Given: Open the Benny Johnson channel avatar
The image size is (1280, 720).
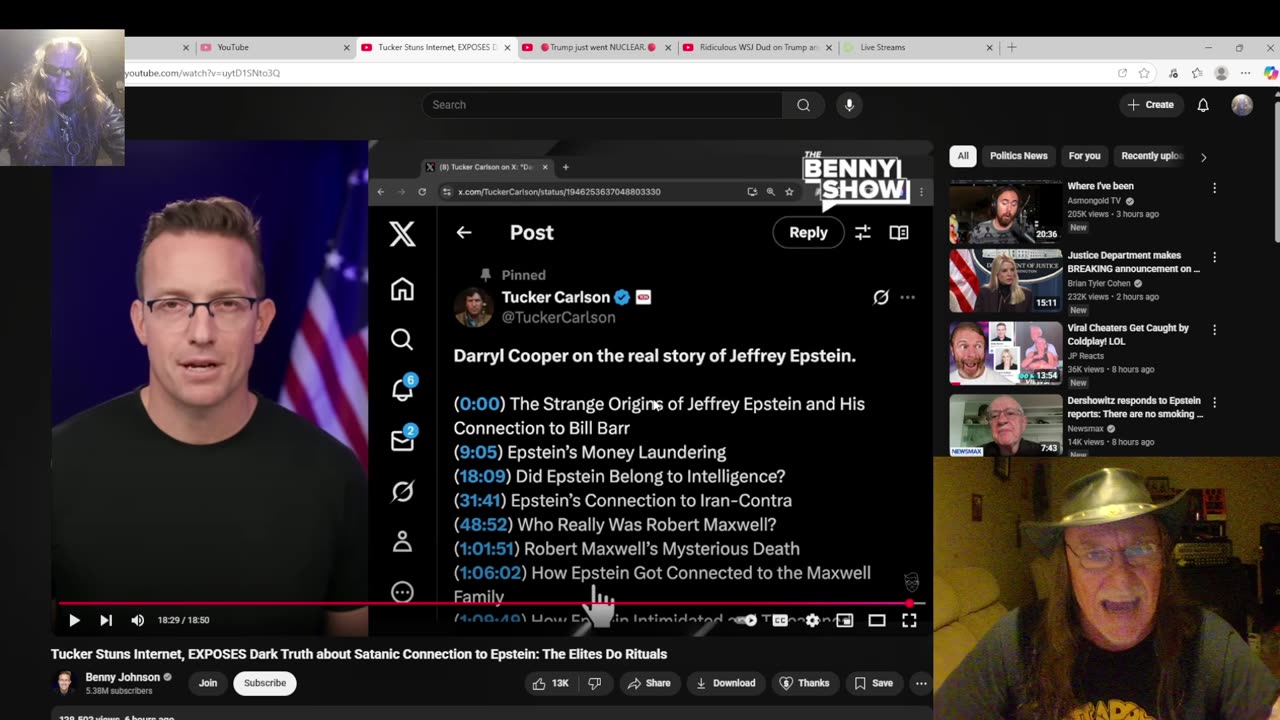Looking at the screenshot, I should [65, 683].
